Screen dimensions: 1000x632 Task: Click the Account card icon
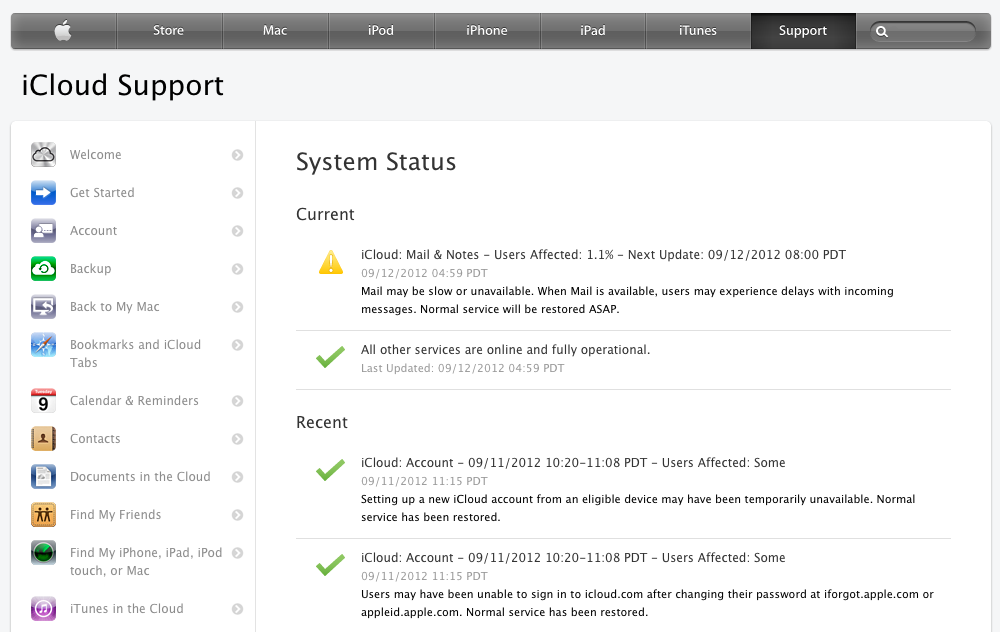click(x=43, y=231)
